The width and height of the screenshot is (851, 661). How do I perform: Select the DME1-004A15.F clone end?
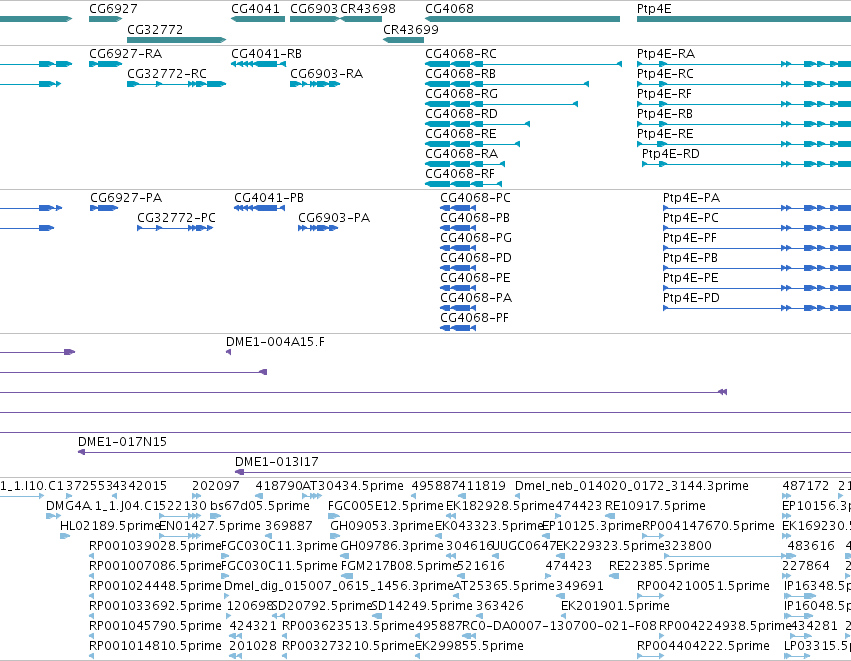(x=228, y=352)
